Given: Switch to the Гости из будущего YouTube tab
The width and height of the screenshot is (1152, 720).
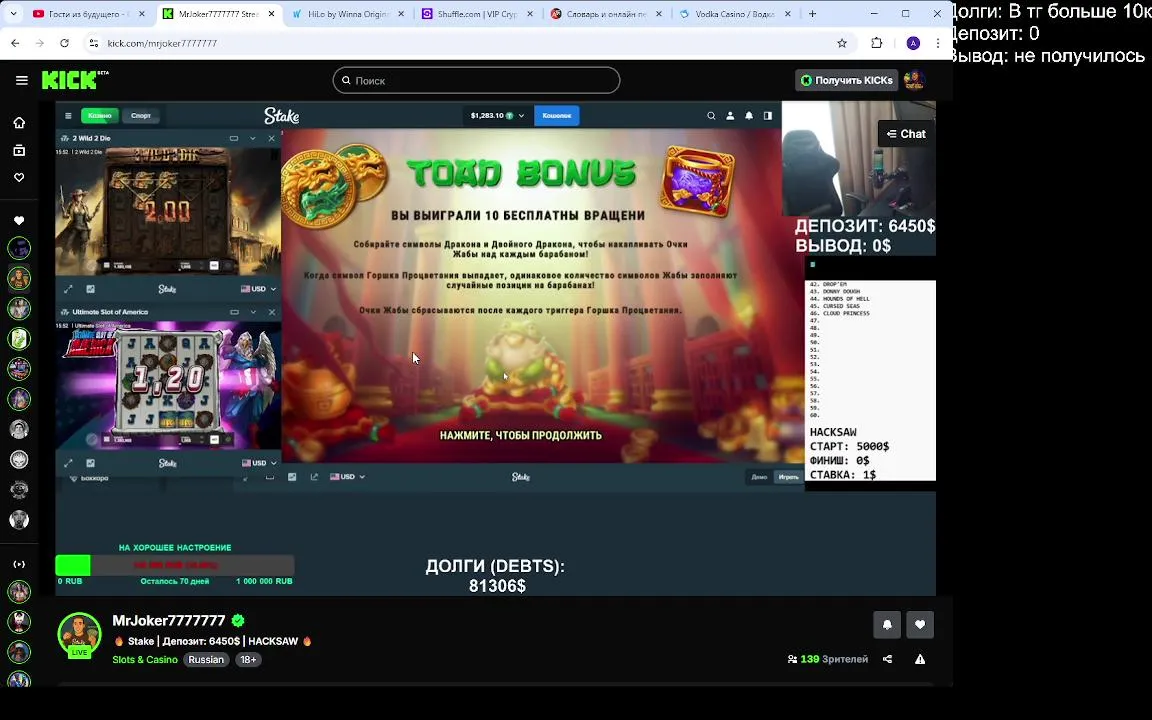Looking at the screenshot, I should coord(90,14).
